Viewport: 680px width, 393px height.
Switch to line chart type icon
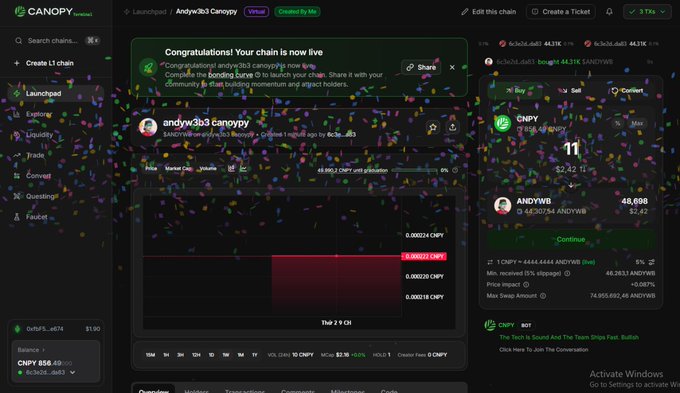[x=243, y=168]
